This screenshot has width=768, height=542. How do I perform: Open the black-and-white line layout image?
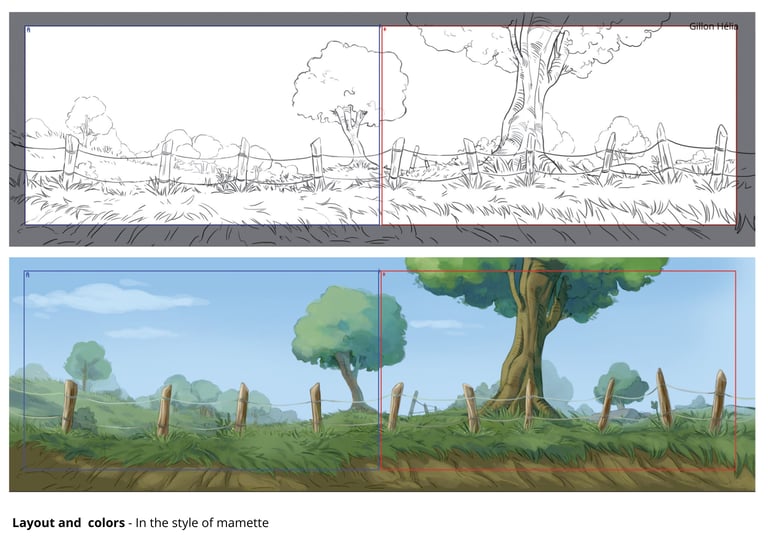point(382,129)
